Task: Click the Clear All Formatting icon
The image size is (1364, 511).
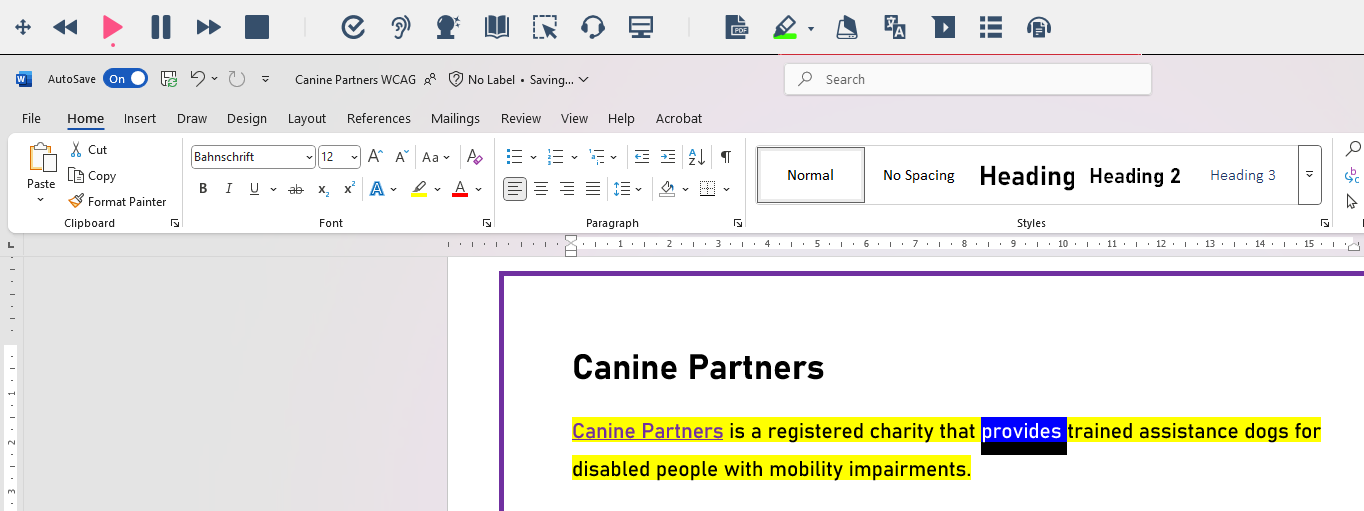Action: click(475, 157)
